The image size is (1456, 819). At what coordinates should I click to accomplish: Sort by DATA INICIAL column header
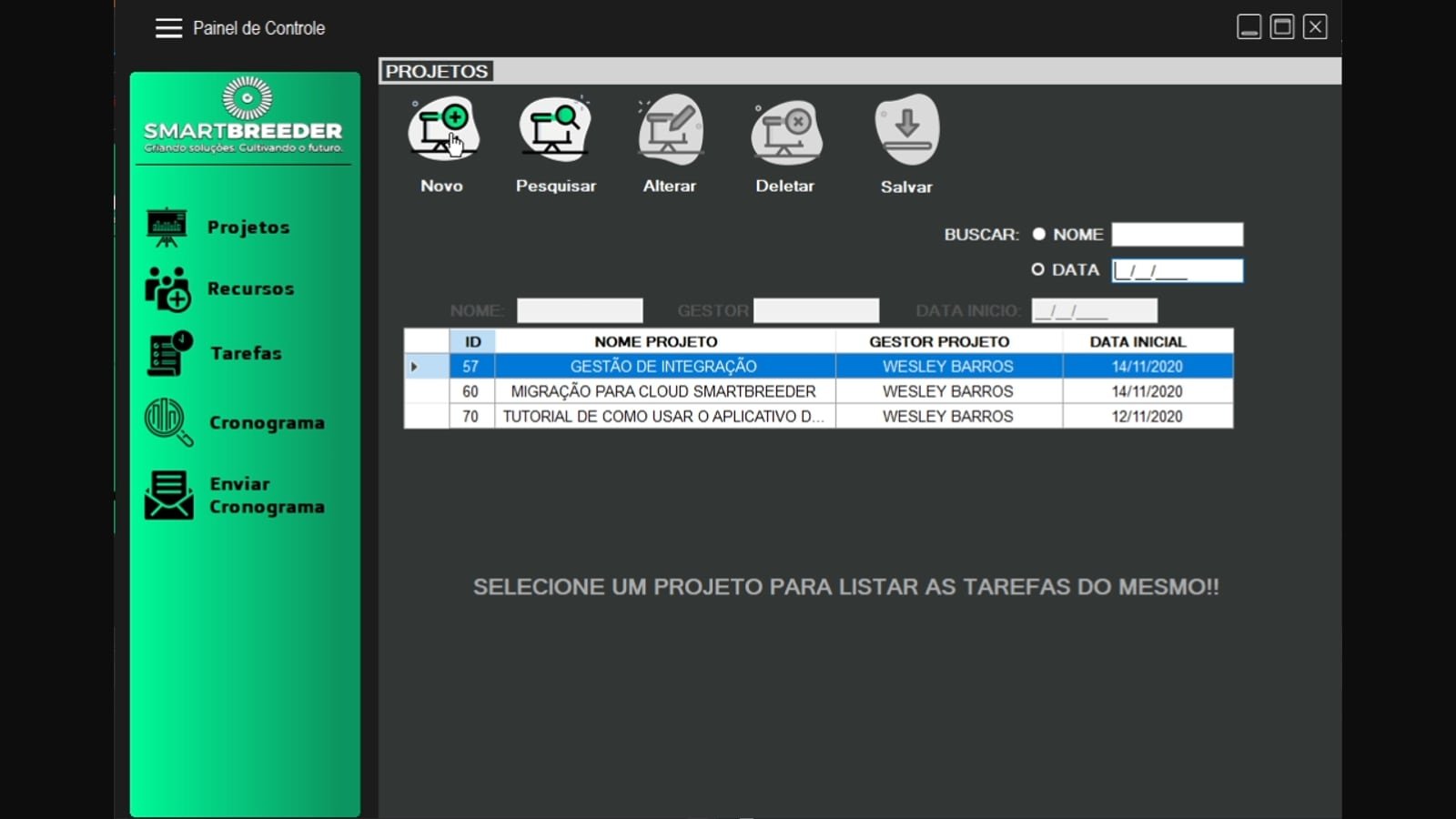click(x=1148, y=341)
